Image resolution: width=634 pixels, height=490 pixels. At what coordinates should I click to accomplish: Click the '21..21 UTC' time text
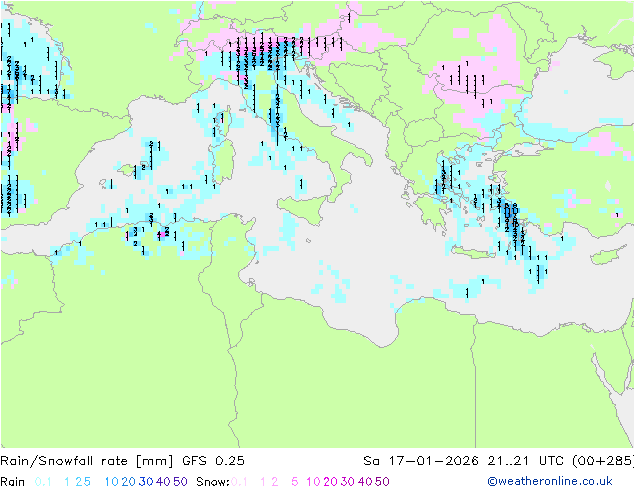[x=526, y=460]
